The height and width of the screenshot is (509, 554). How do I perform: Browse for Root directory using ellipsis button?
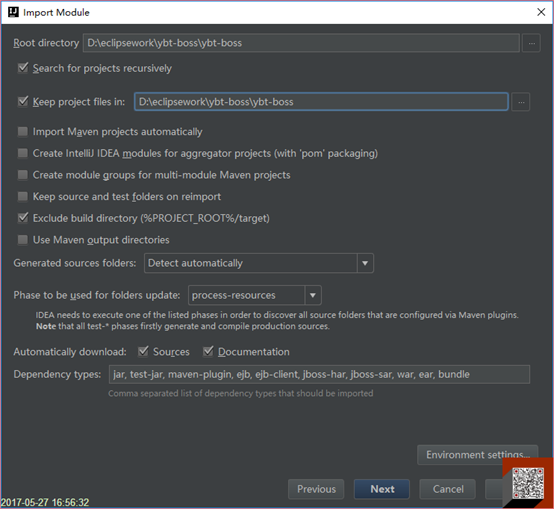pos(531,43)
